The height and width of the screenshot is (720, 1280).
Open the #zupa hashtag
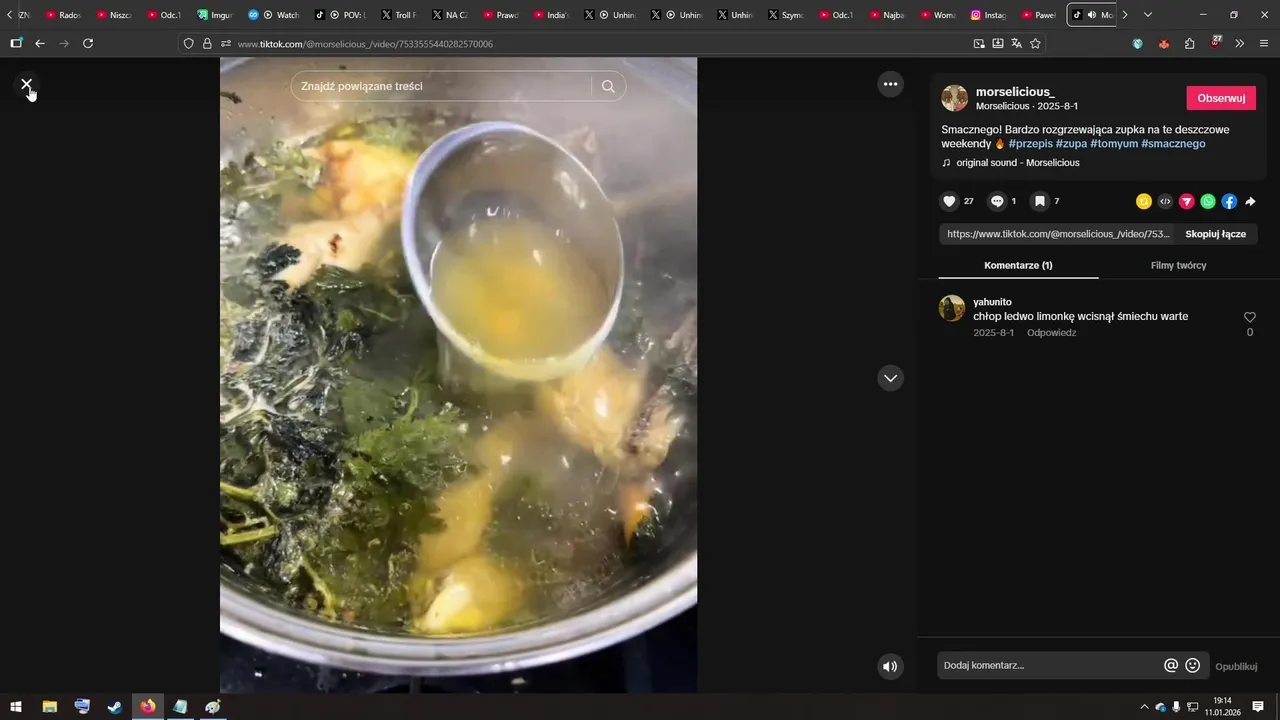pyautogui.click(x=1071, y=144)
